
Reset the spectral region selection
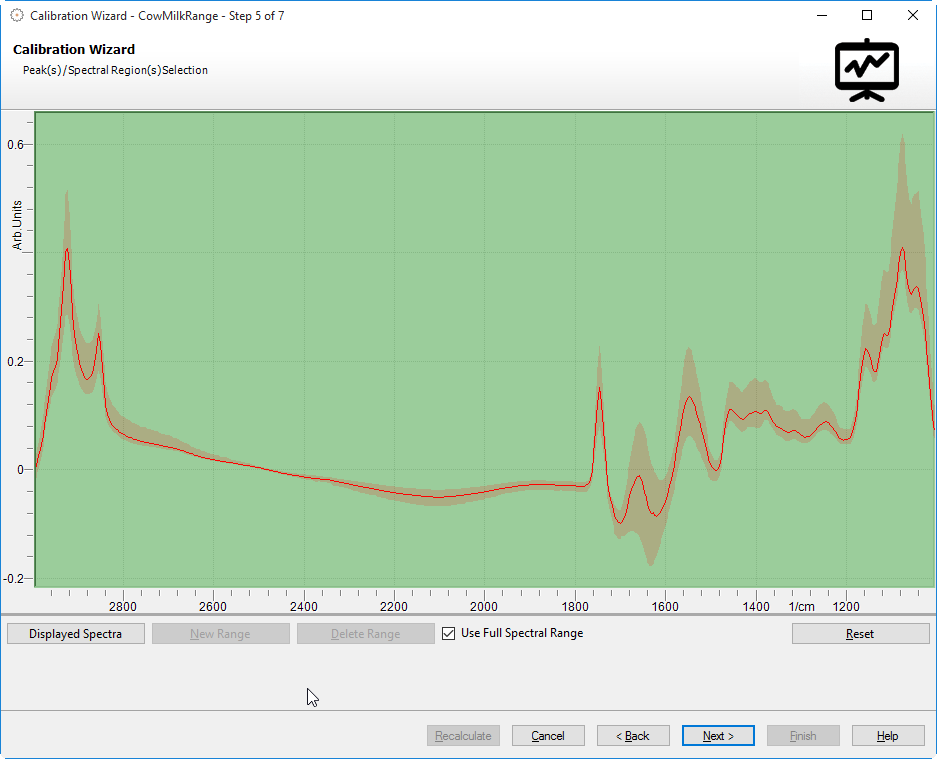(x=860, y=634)
